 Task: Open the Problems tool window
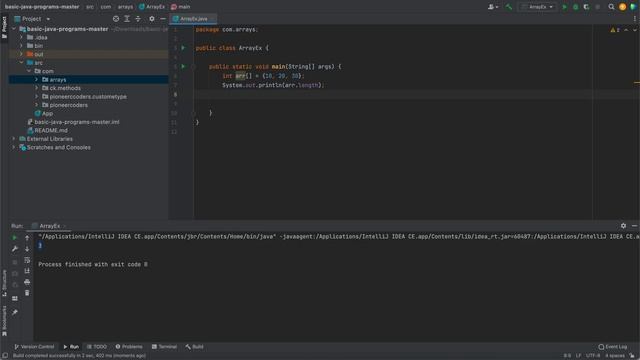pos(129,347)
